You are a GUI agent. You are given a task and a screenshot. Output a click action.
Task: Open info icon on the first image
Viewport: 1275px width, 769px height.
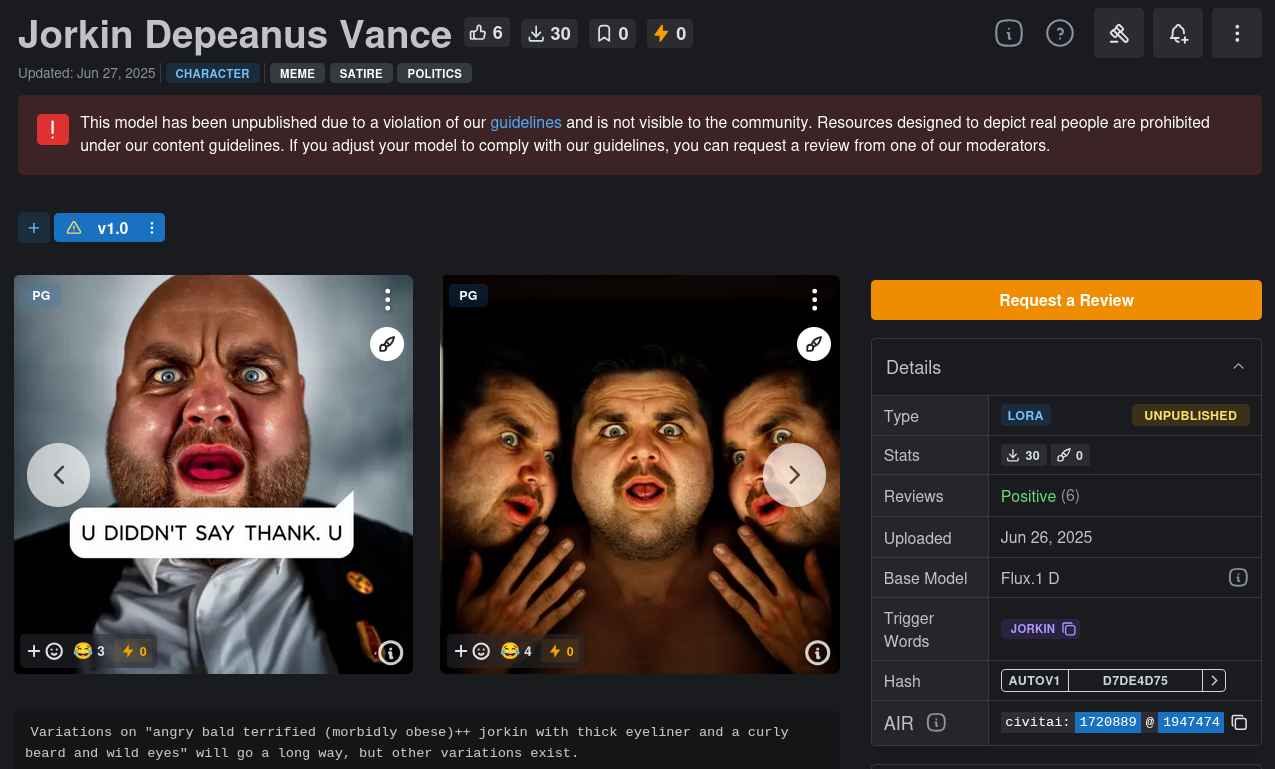coord(390,653)
